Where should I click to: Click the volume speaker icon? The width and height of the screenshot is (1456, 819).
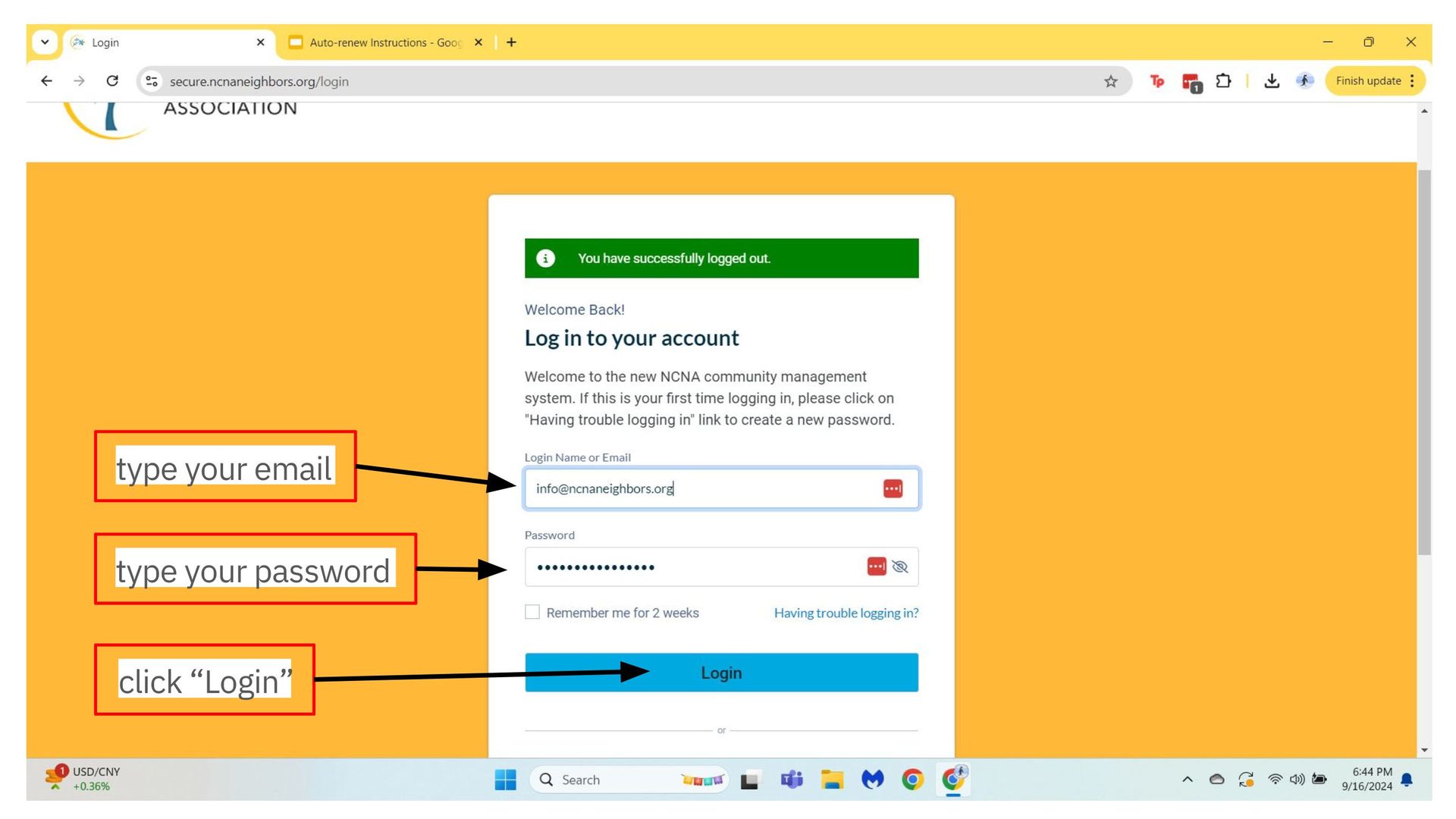point(1298,780)
